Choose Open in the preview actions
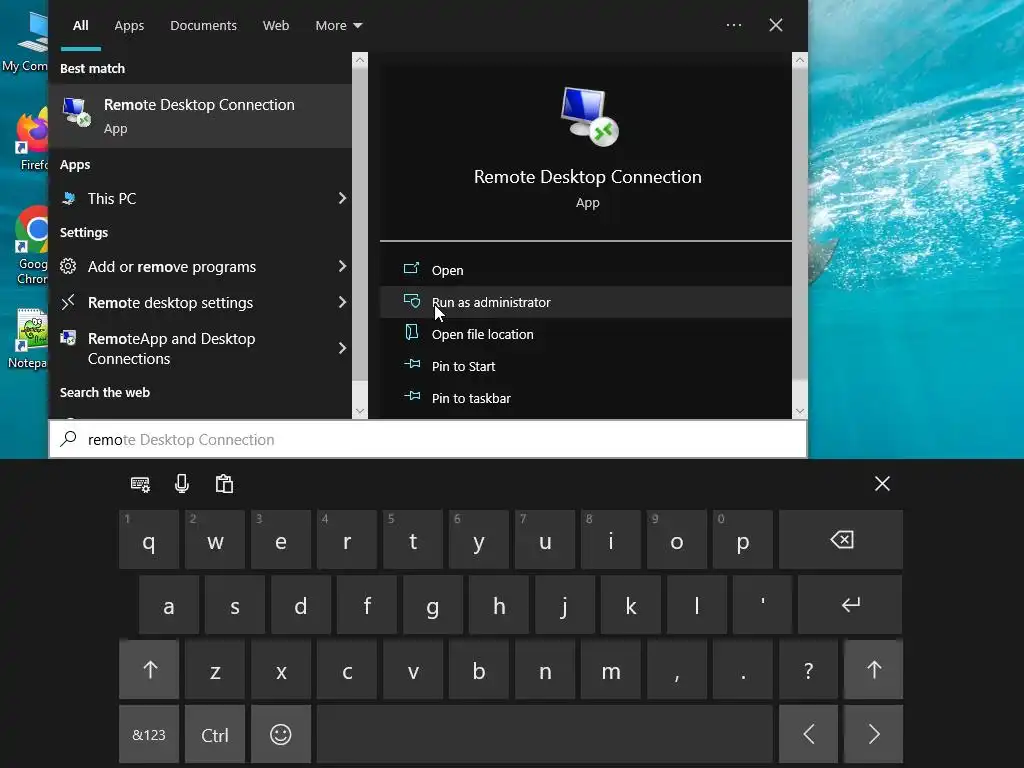The image size is (1024, 768). point(586,270)
